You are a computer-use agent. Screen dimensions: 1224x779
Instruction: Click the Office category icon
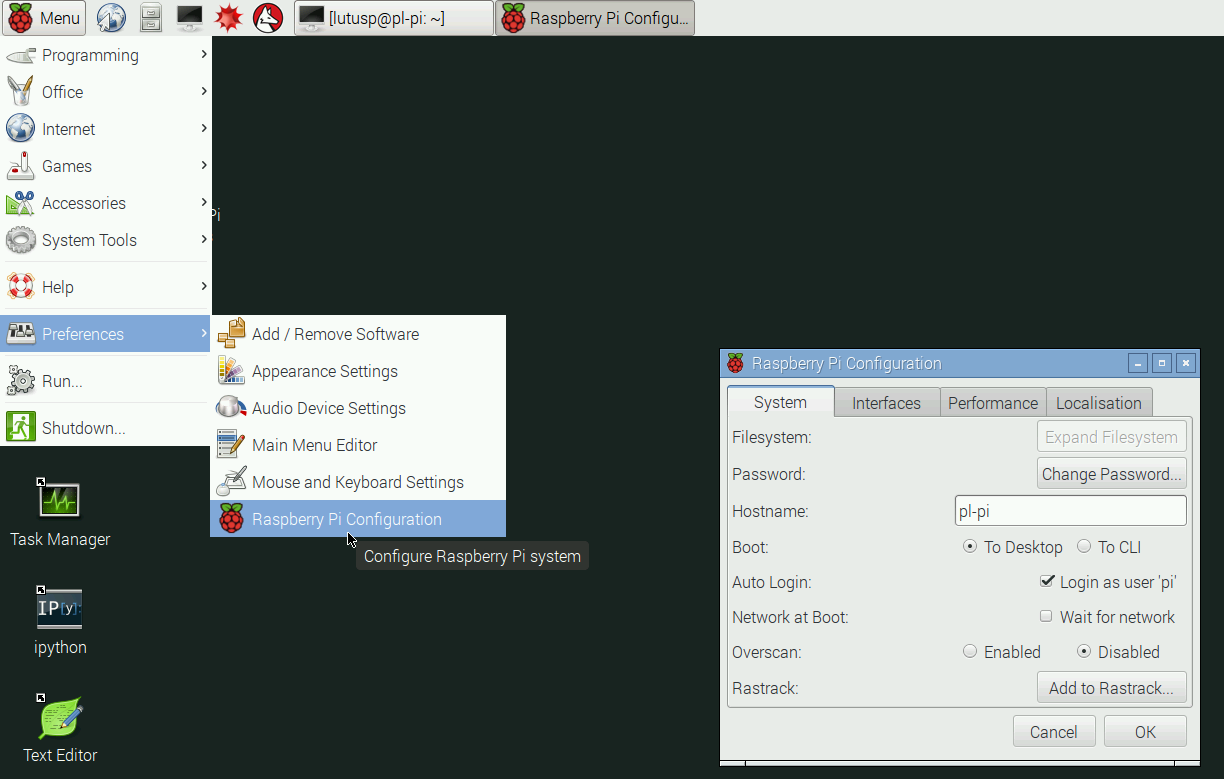[x=21, y=92]
